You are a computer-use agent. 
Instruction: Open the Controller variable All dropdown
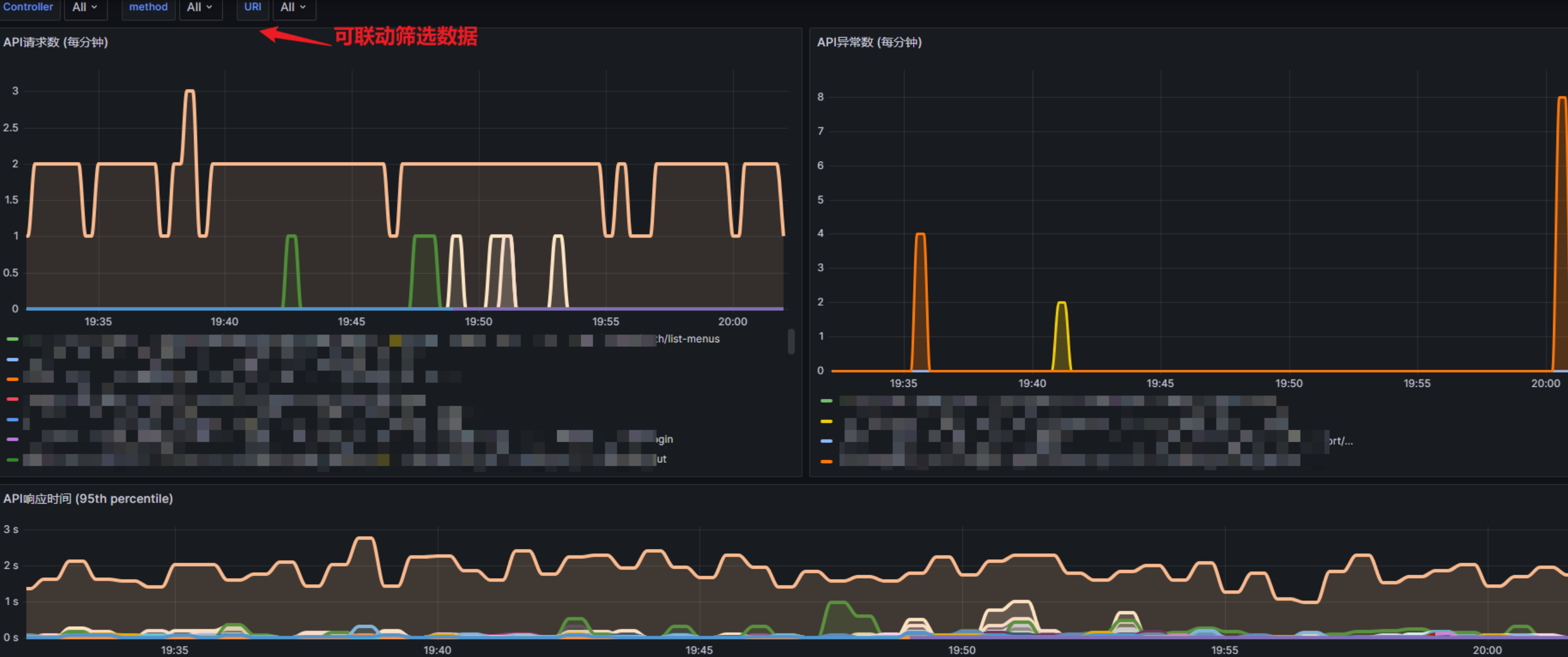(85, 7)
